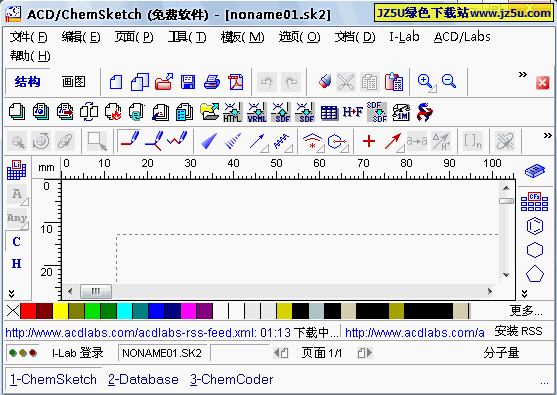The width and height of the screenshot is (557, 395).
Task: Expand the right templates panel chevron
Action: pyautogui.click(x=525, y=293)
